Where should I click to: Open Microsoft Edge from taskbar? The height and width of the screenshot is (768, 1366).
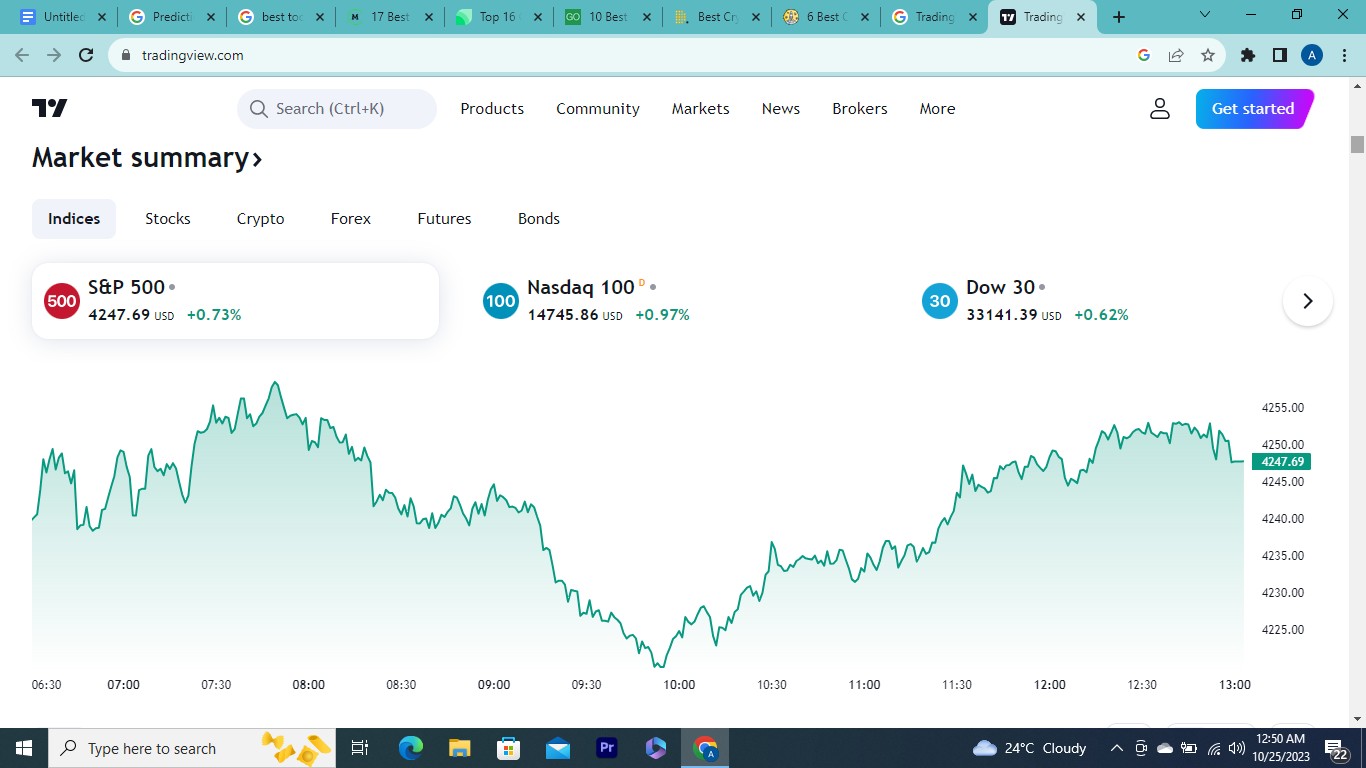coord(410,748)
